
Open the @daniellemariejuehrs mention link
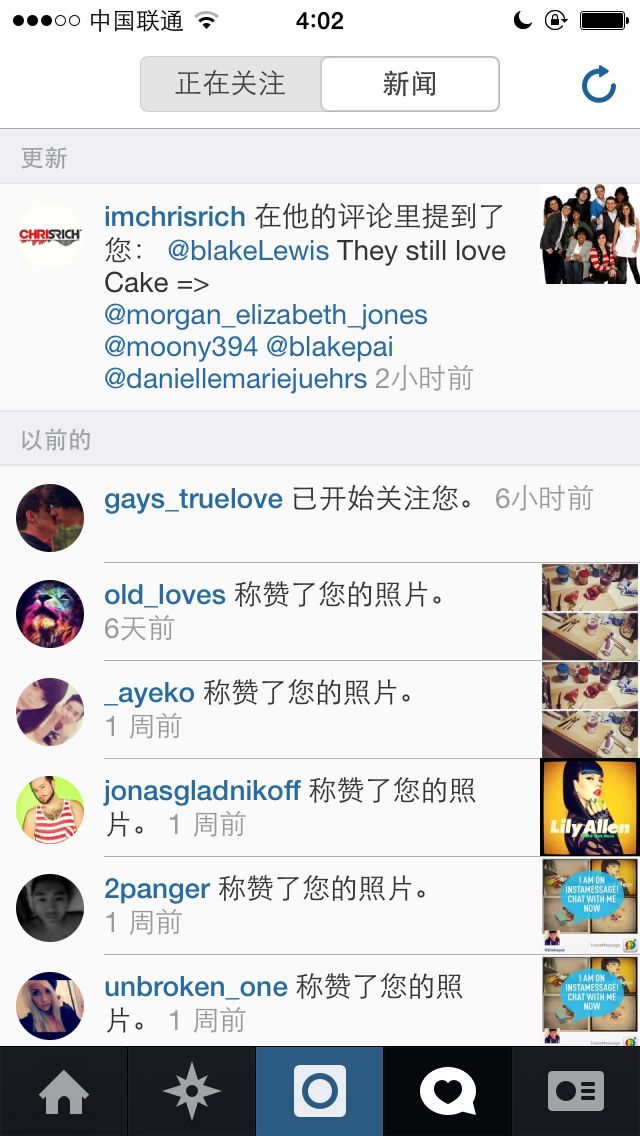[236, 379]
